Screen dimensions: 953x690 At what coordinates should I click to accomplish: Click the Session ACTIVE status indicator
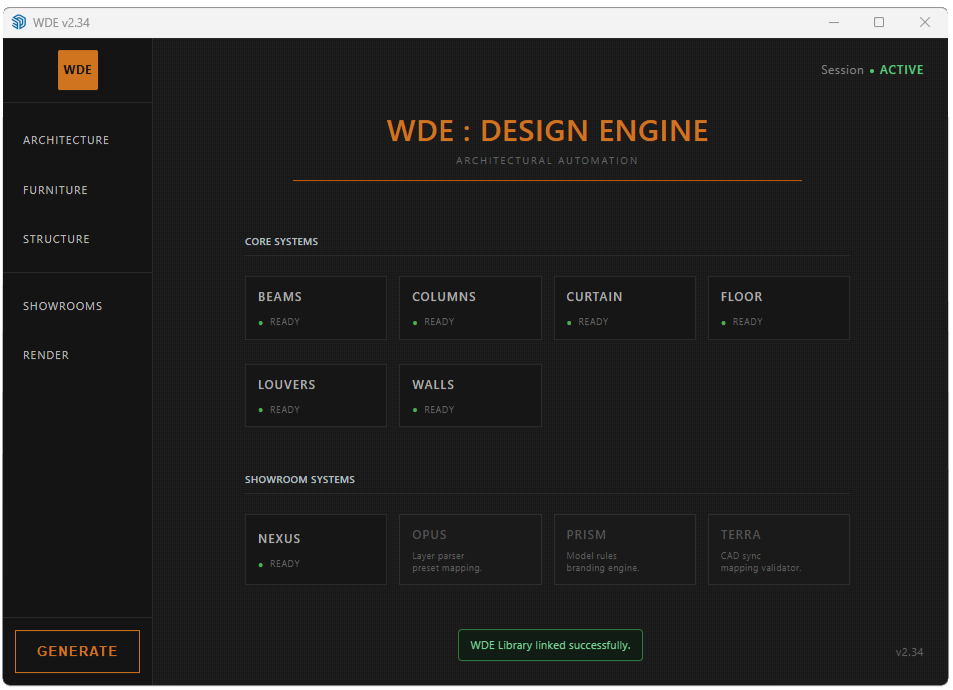pos(872,70)
